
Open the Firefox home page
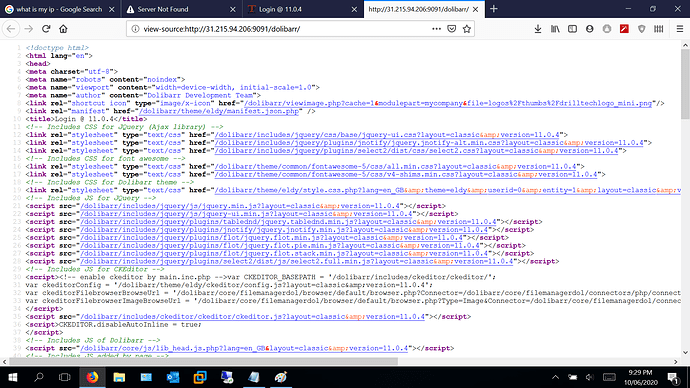click(63, 29)
